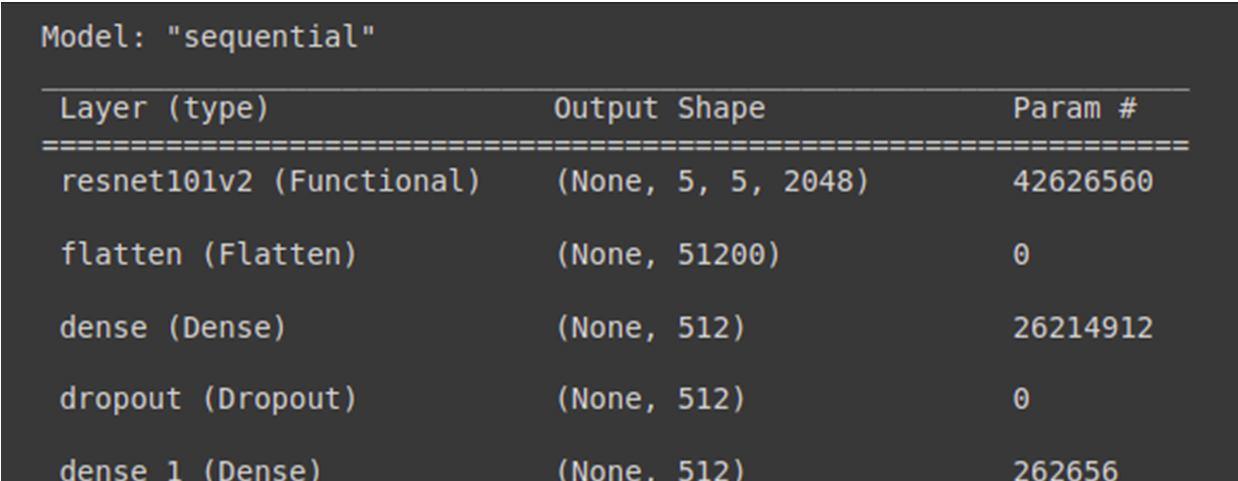Click the zero param count for dropout
Screen dimensions: 1238x481
point(1021,400)
